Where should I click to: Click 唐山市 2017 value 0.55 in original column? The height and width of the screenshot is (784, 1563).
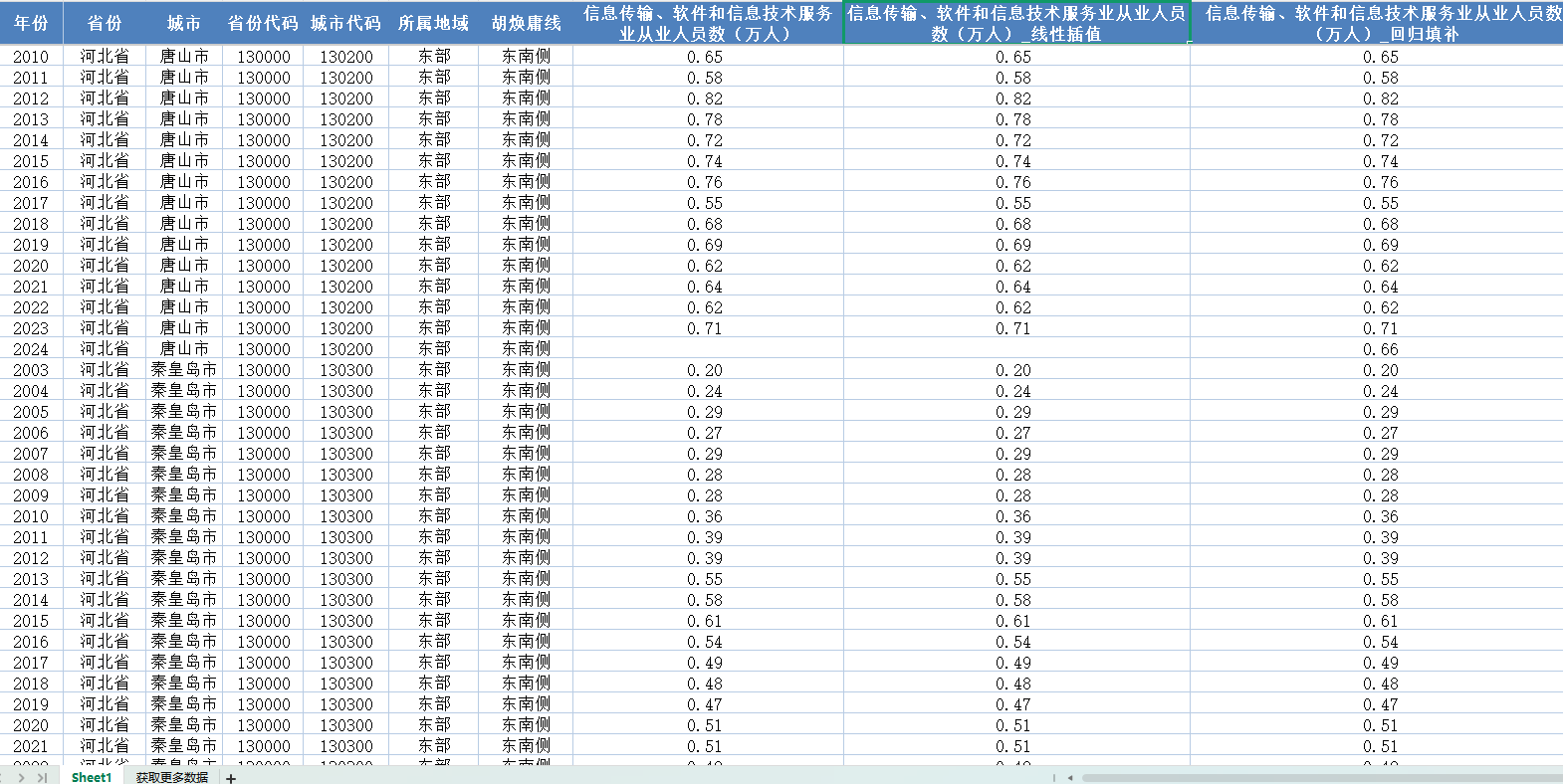point(705,203)
